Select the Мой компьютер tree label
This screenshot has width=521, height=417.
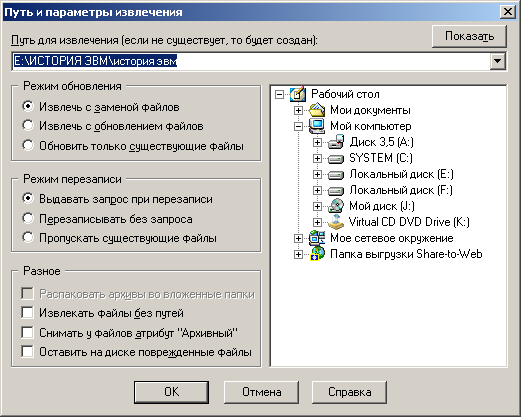(371, 126)
